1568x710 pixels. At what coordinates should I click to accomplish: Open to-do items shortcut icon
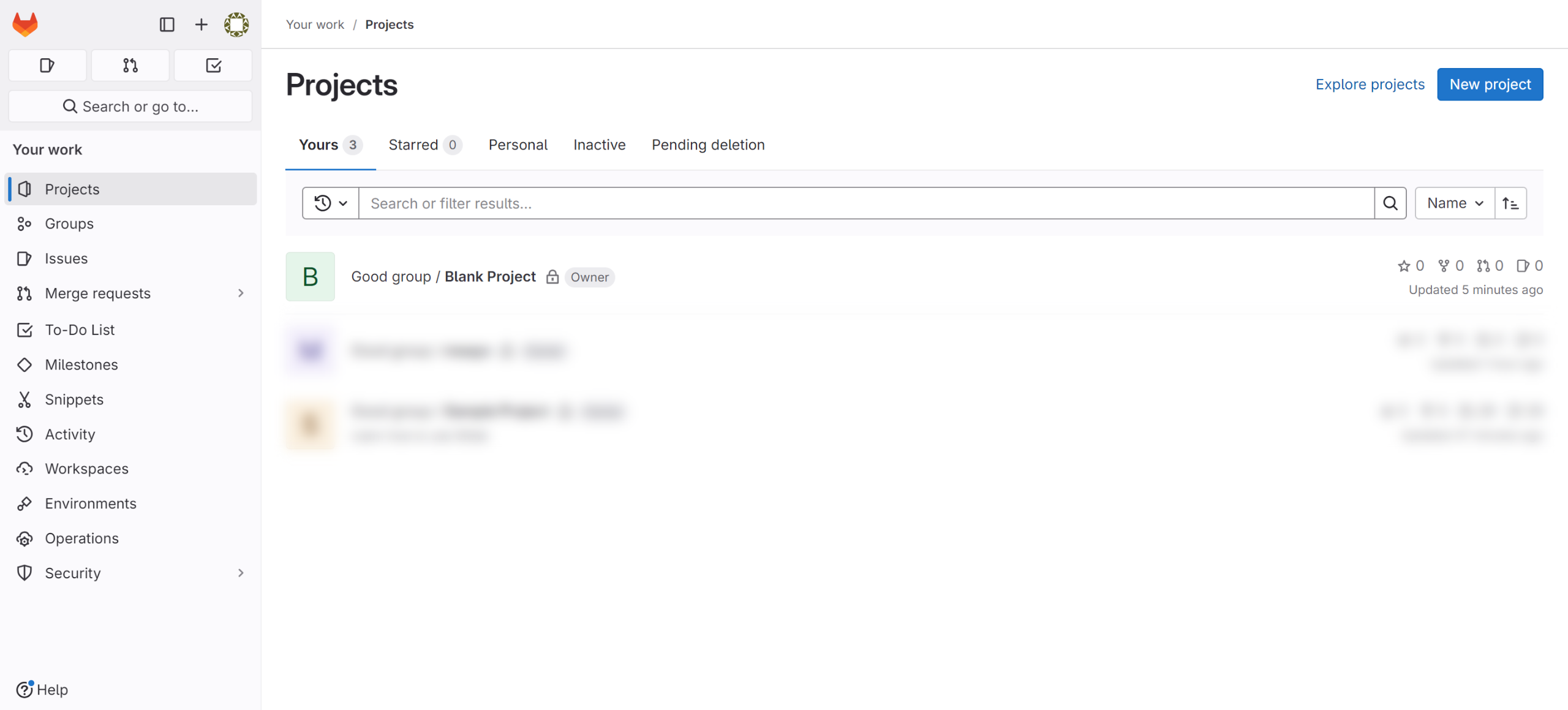coord(213,66)
